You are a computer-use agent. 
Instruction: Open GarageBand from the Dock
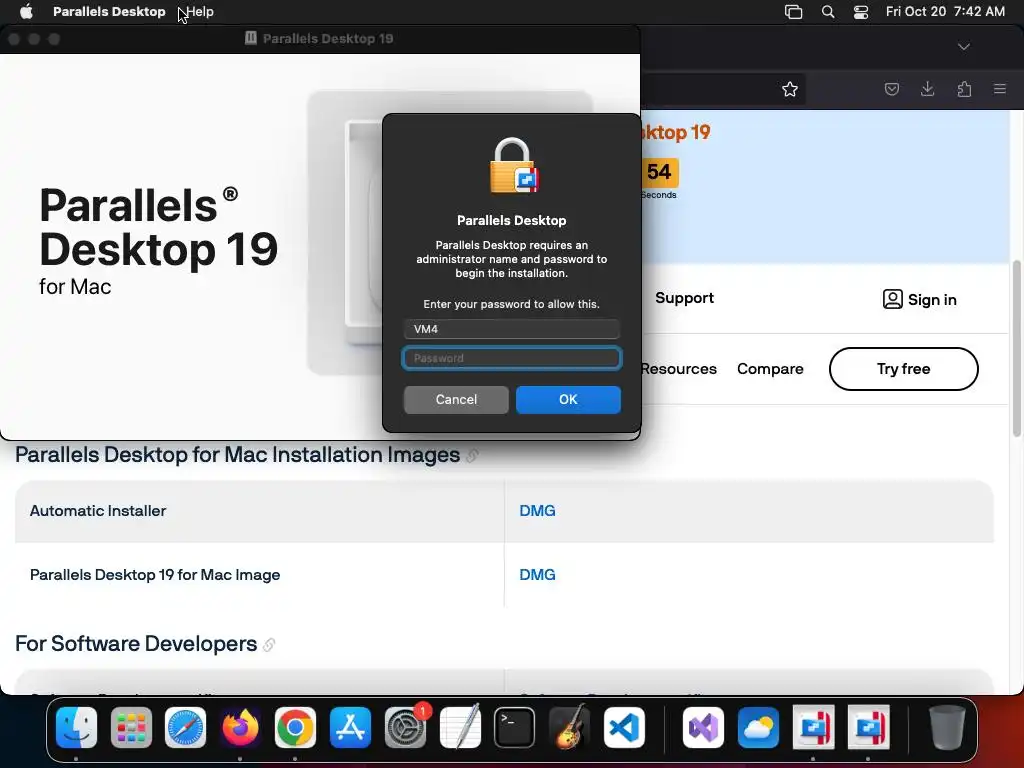coord(569,727)
